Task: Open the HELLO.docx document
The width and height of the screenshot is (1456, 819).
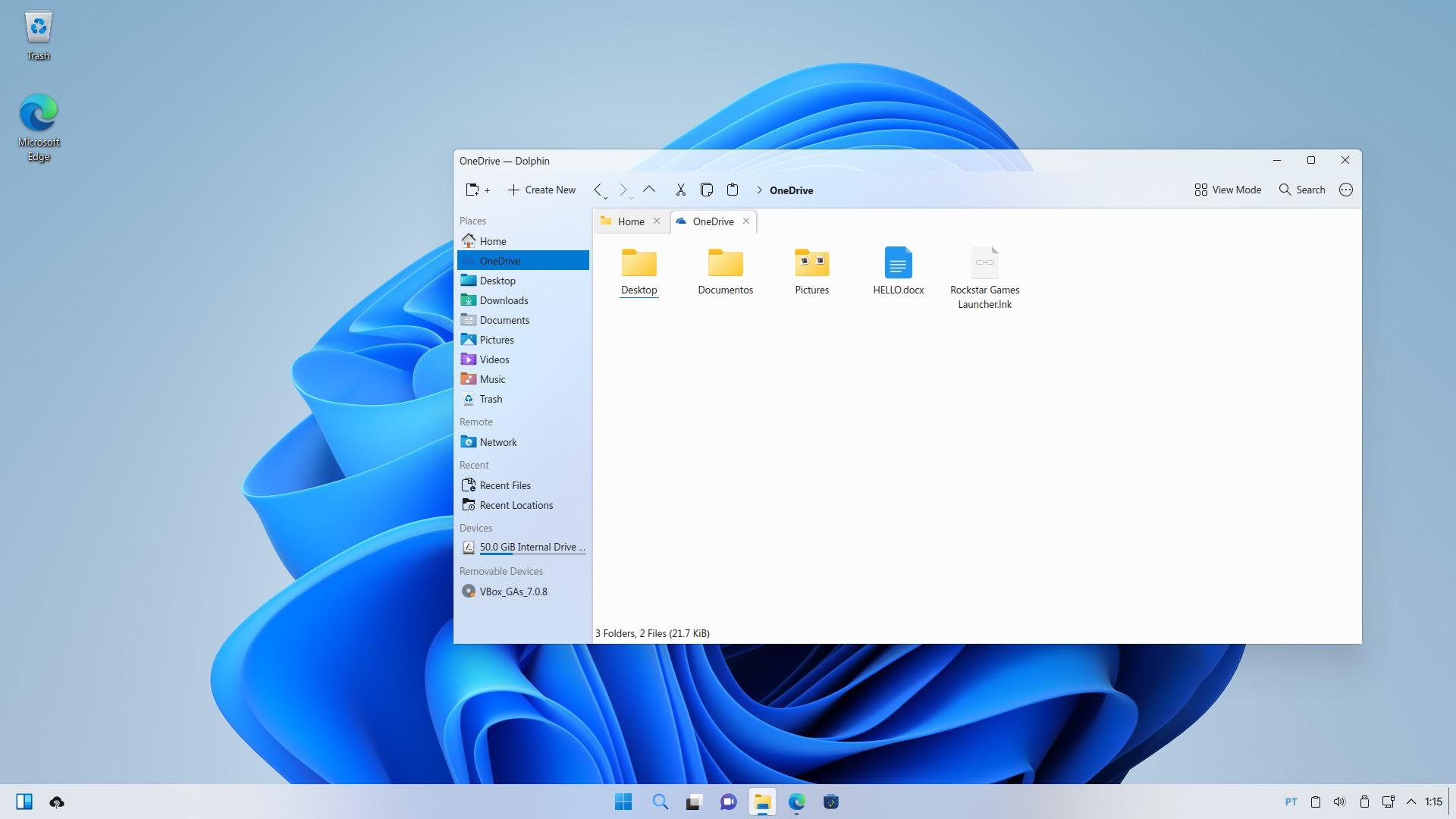Action: point(898,270)
